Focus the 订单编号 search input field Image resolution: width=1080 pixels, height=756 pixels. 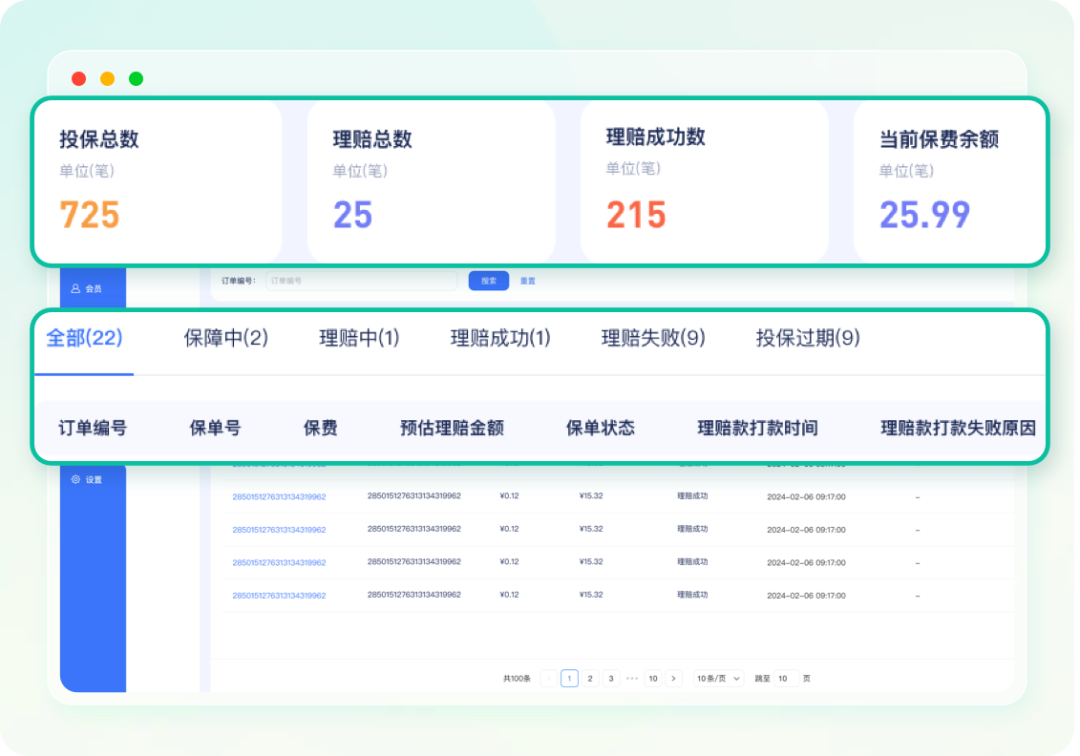pyautogui.click(x=361, y=281)
